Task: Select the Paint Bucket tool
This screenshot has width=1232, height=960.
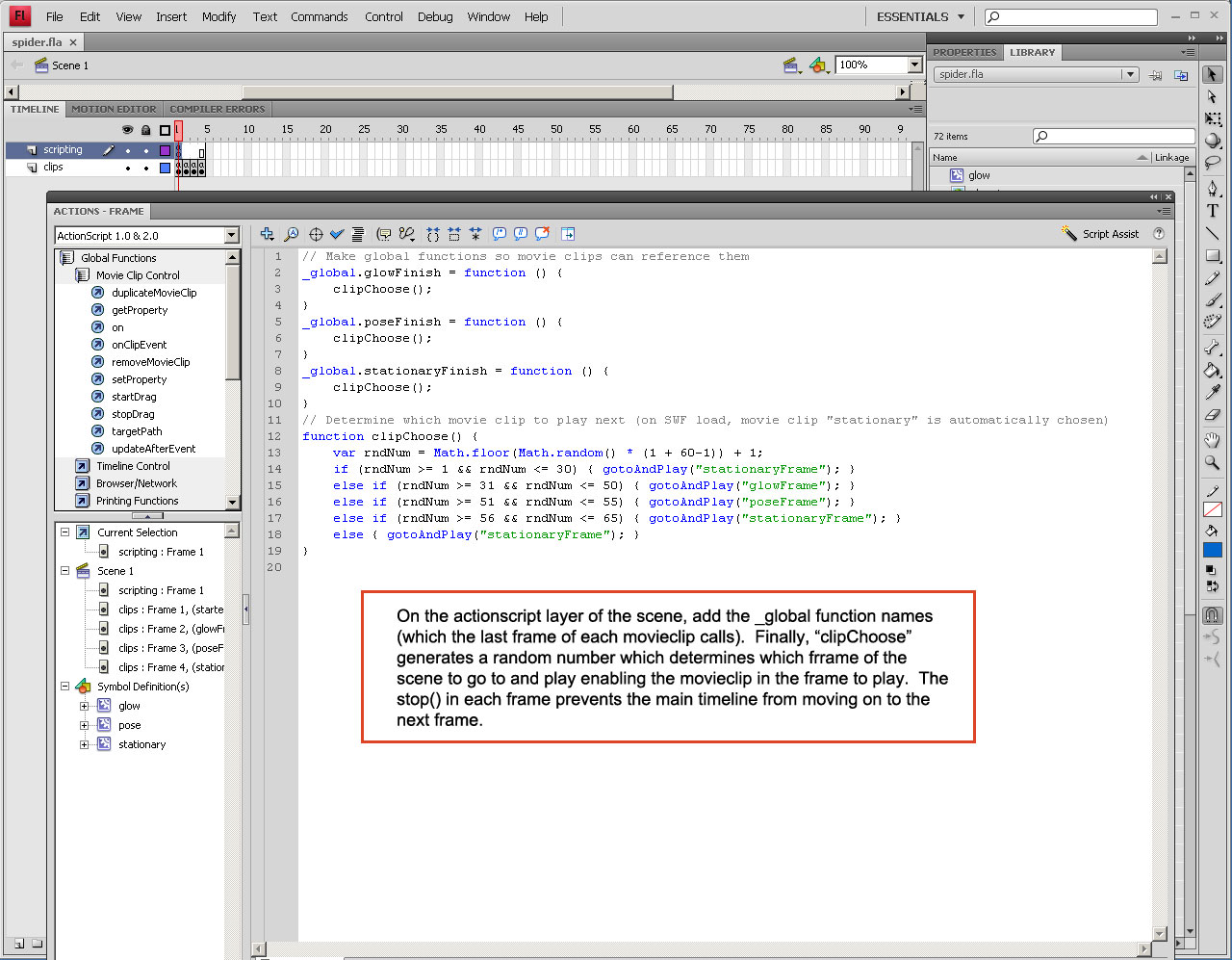Action: click(1212, 370)
